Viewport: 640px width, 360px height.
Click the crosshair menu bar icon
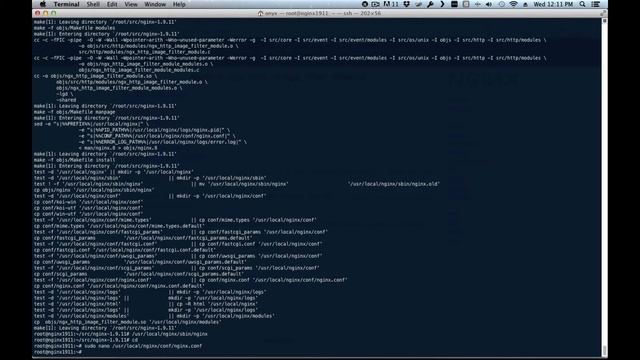(x=478, y=4)
